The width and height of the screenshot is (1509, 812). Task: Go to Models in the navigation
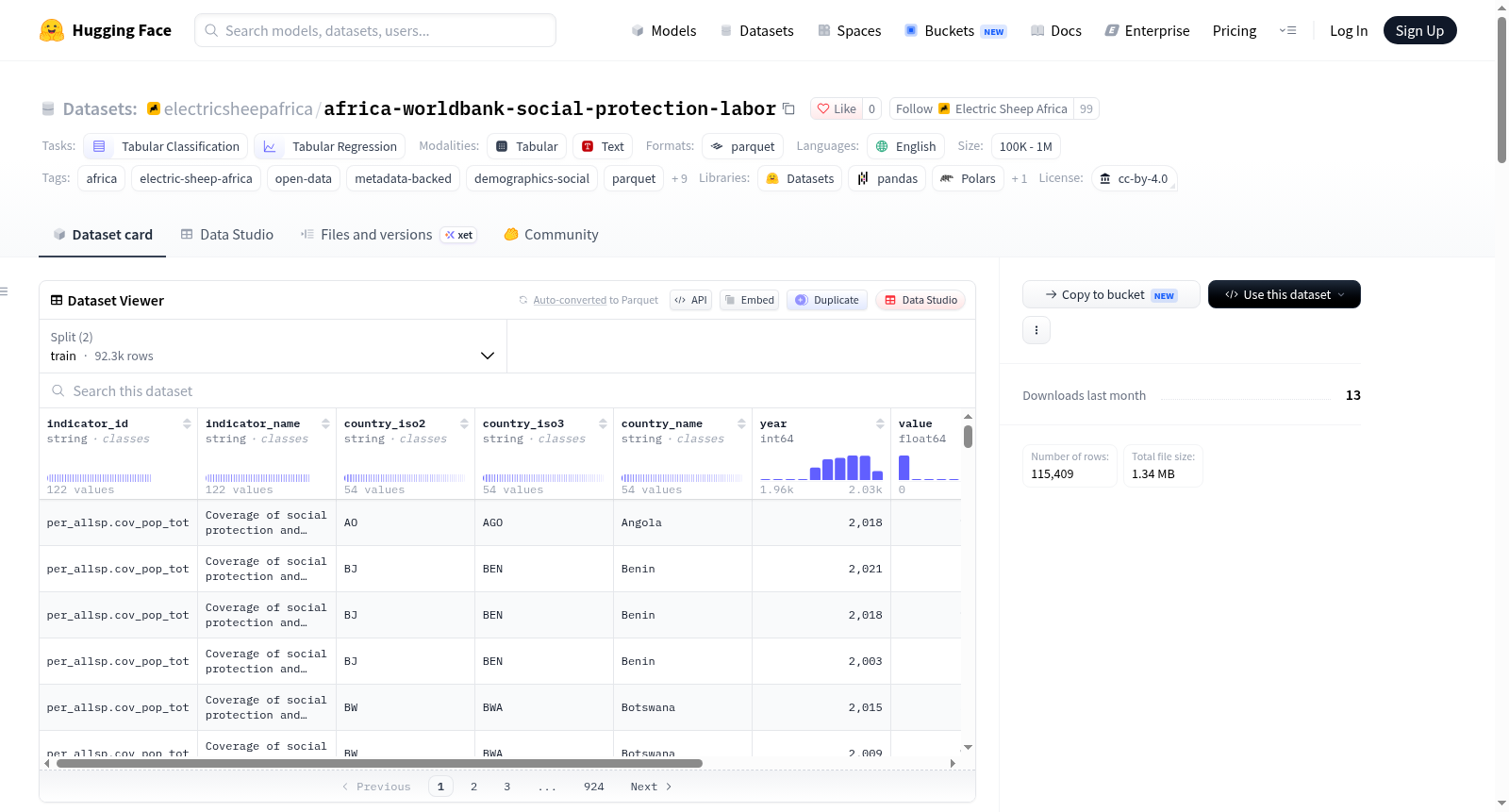[x=664, y=30]
